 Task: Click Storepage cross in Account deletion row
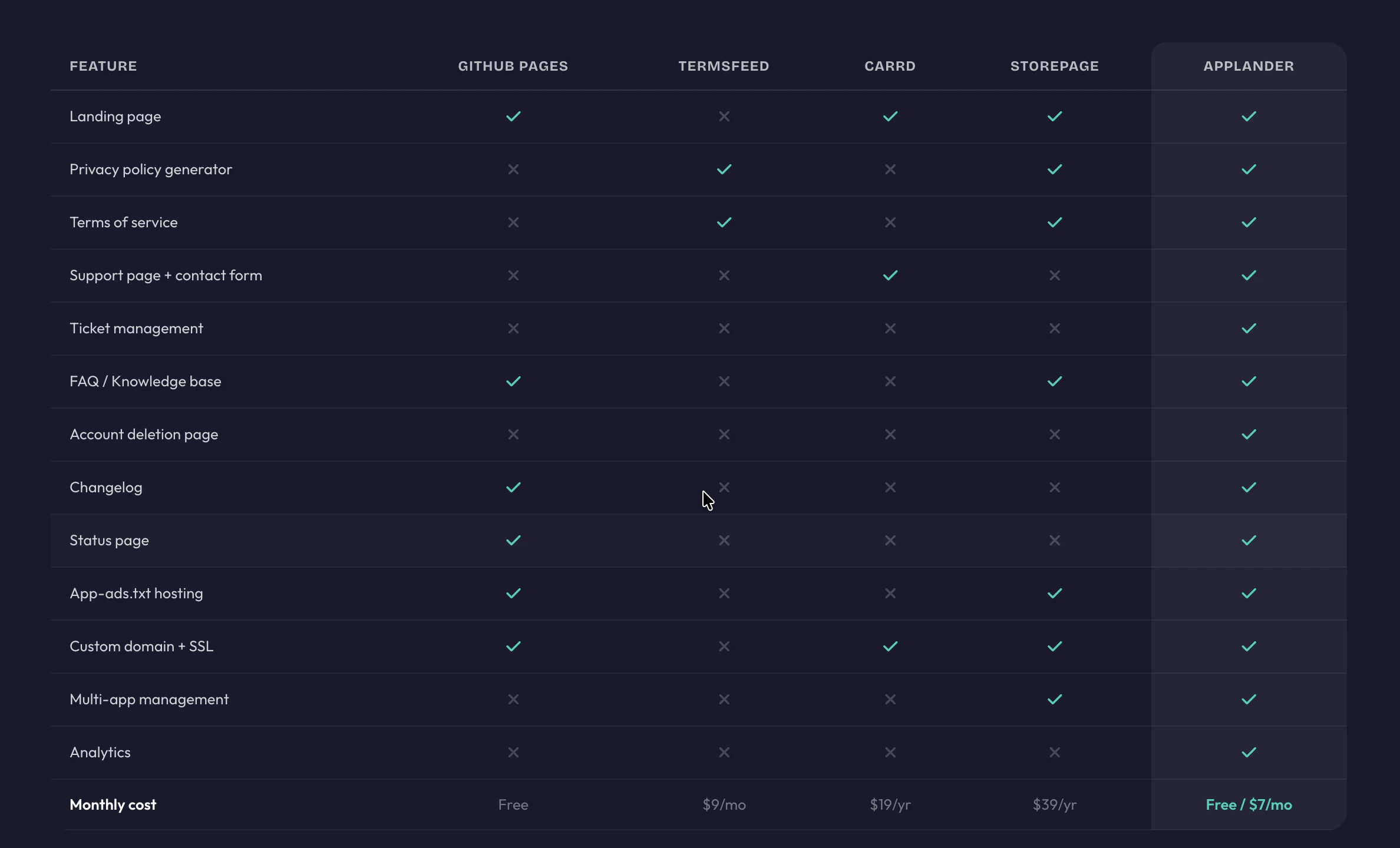(x=1054, y=435)
